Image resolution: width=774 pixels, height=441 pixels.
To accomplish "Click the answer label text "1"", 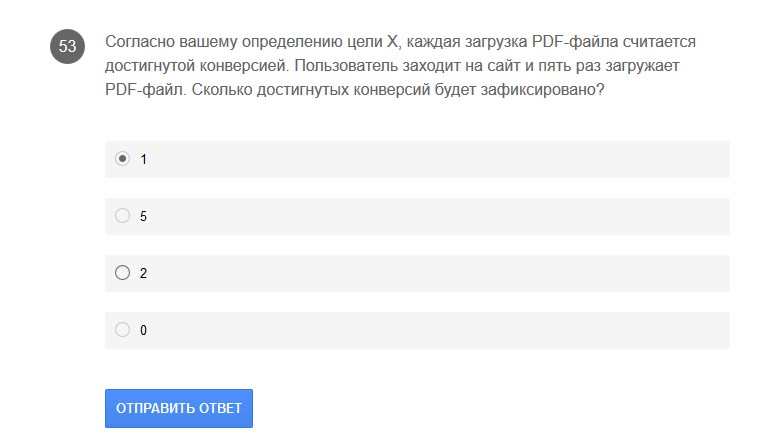I will coord(143,159).
